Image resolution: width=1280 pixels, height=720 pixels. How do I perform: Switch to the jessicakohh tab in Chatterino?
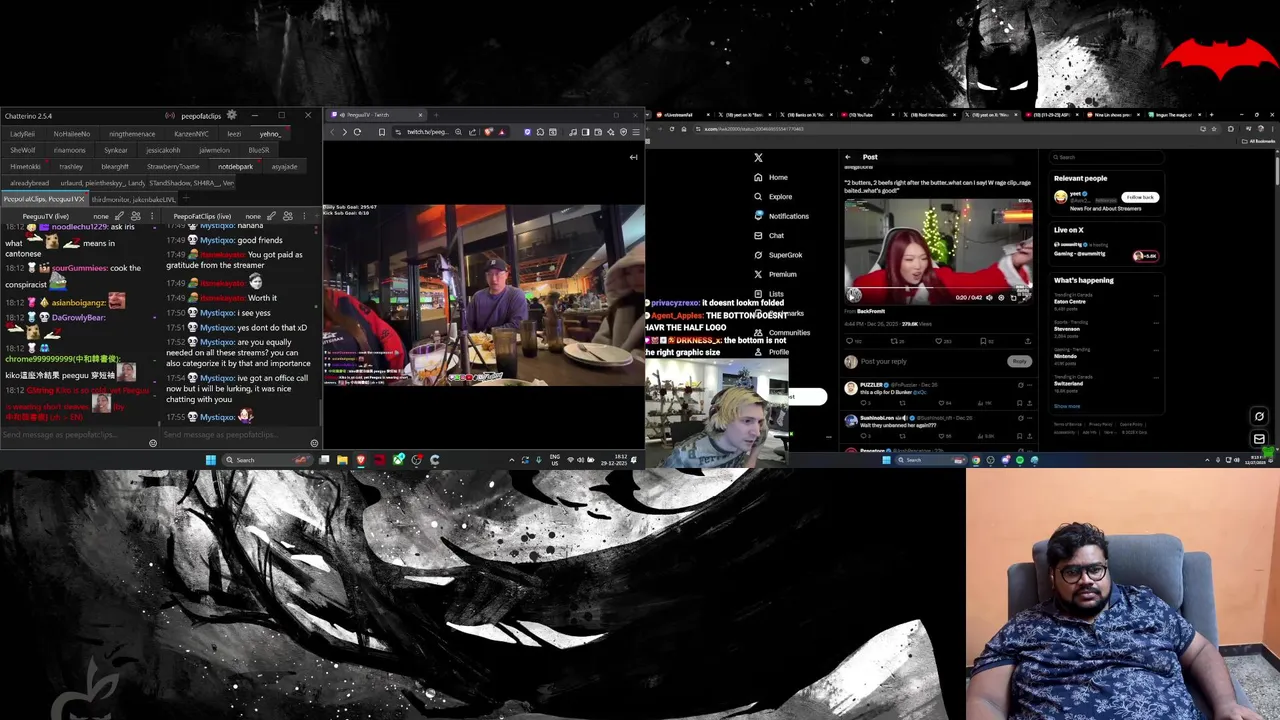point(163,150)
